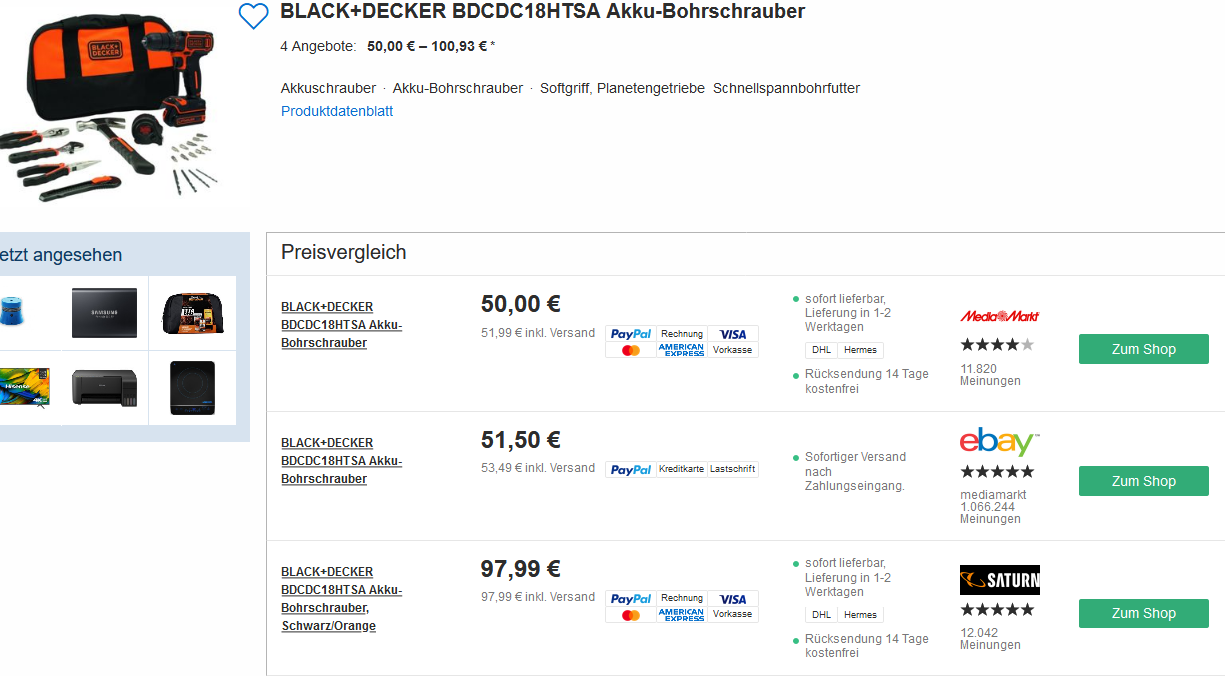Click the eBay five-star rating

click(x=997, y=472)
